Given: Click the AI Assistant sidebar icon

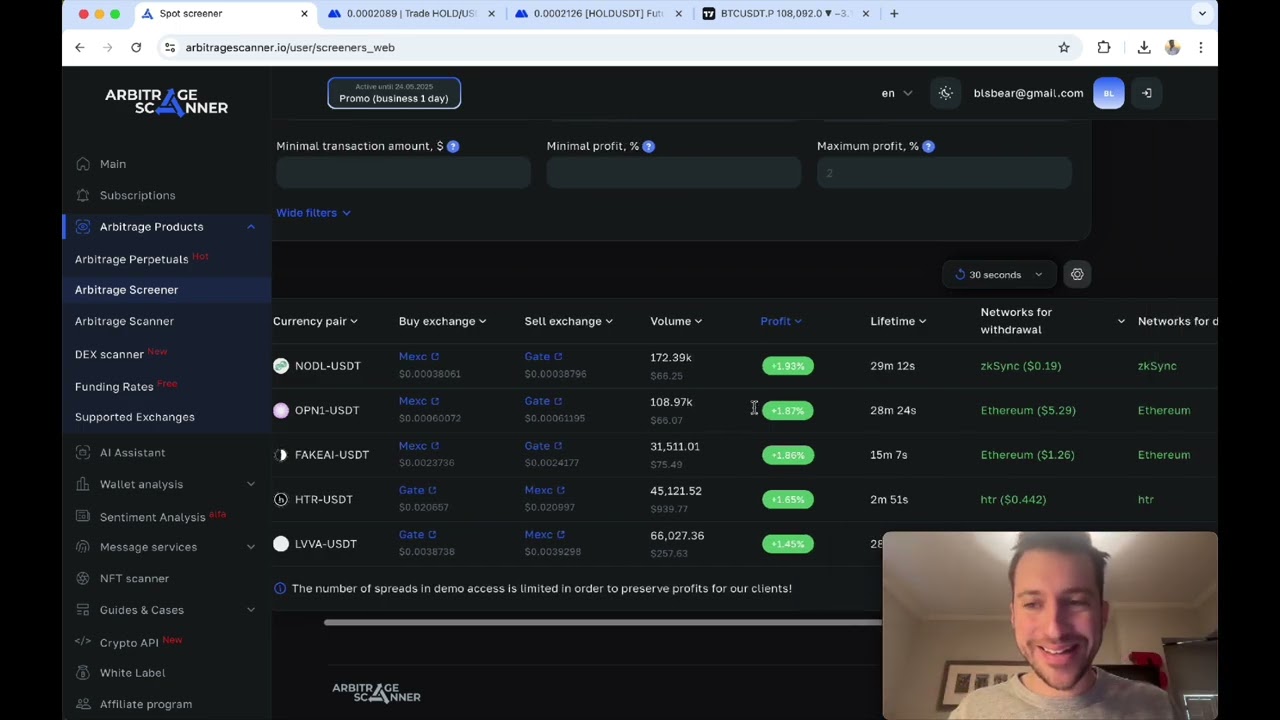Looking at the screenshot, I should pyautogui.click(x=83, y=453).
